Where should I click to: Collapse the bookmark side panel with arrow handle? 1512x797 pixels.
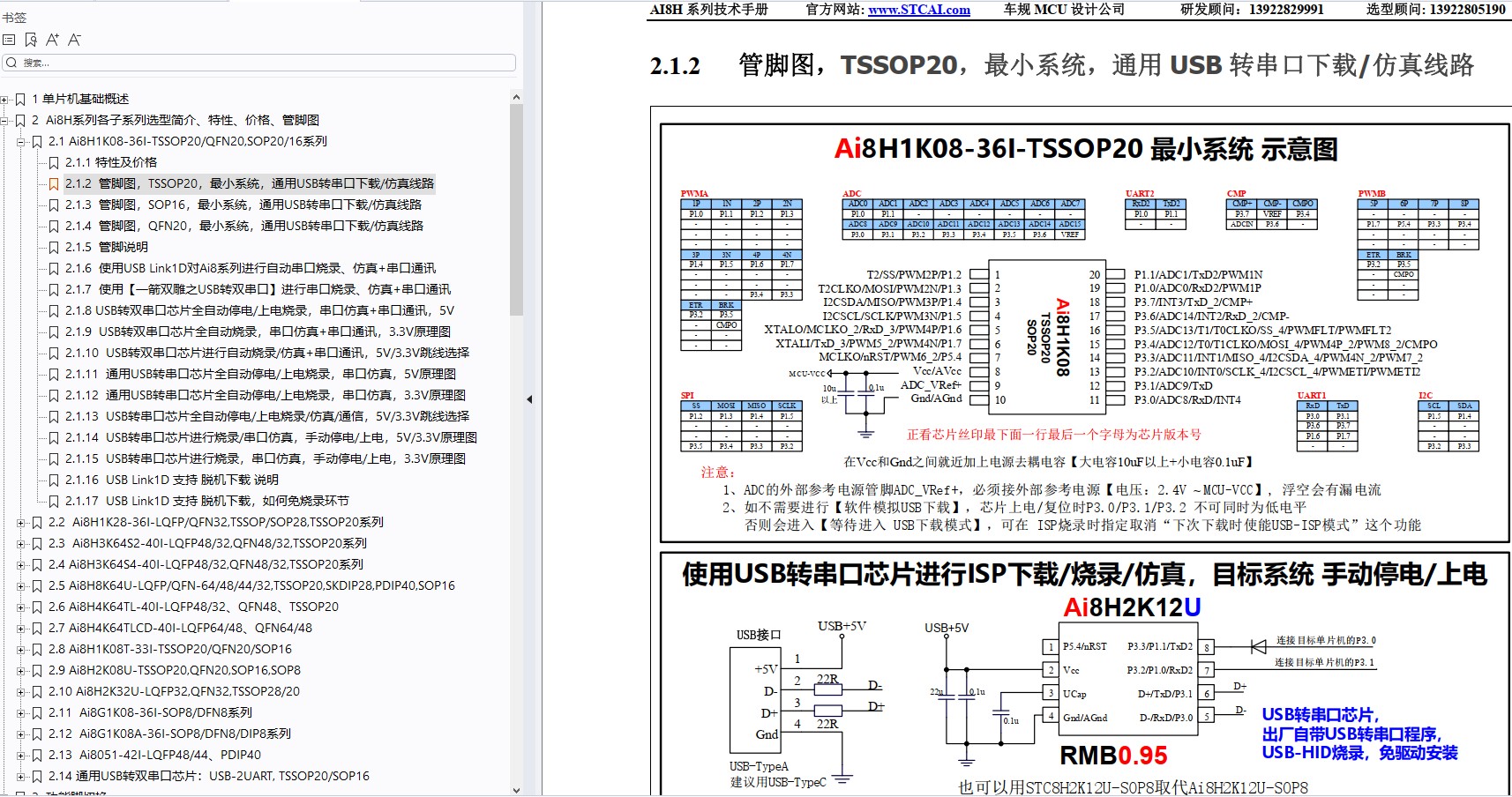(529, 399)
